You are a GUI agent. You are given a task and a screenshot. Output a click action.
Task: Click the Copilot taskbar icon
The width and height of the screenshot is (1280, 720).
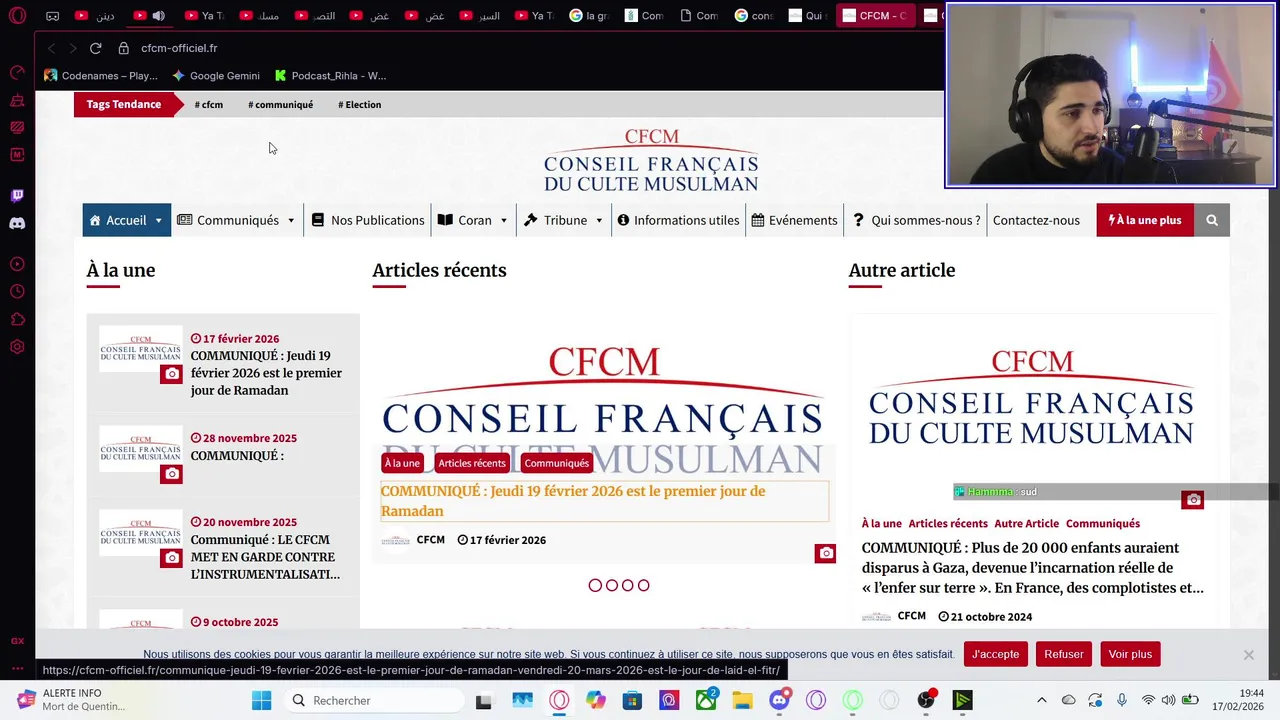click(x=596, y=700)
